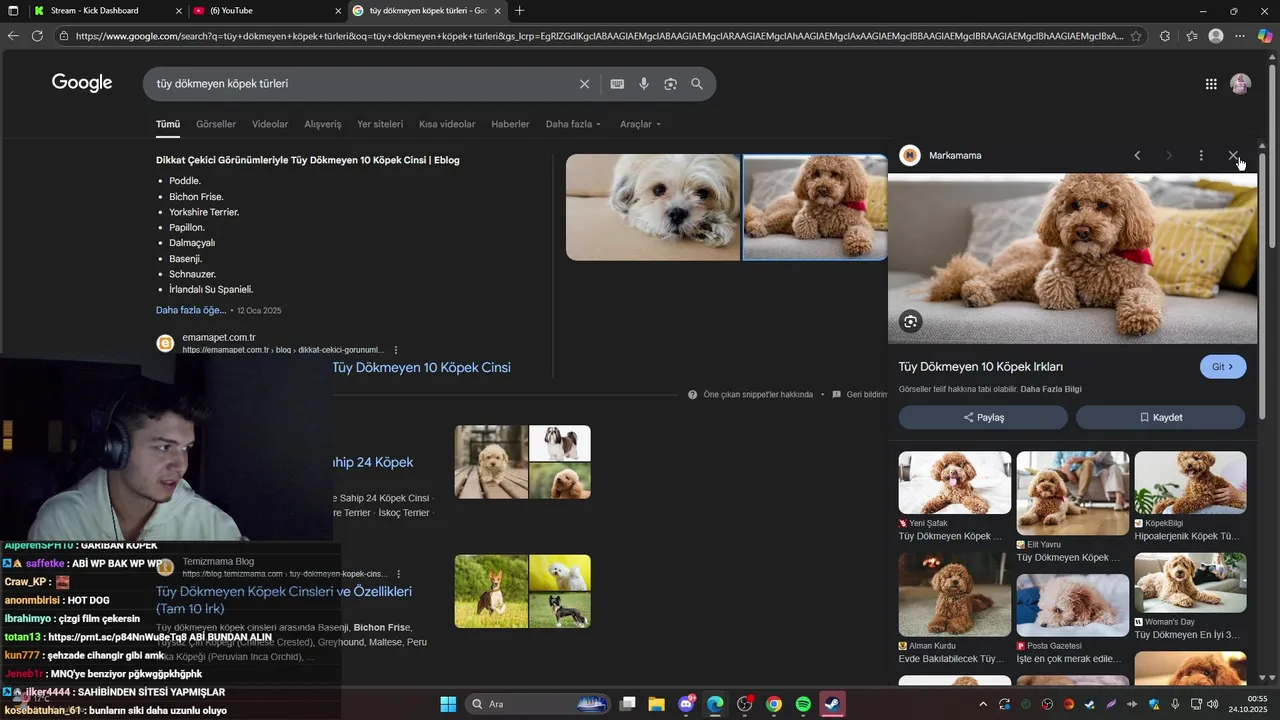1280x720 pixels.
Task: Open the on-screen keyboard input tool
Action: [617, 84]
